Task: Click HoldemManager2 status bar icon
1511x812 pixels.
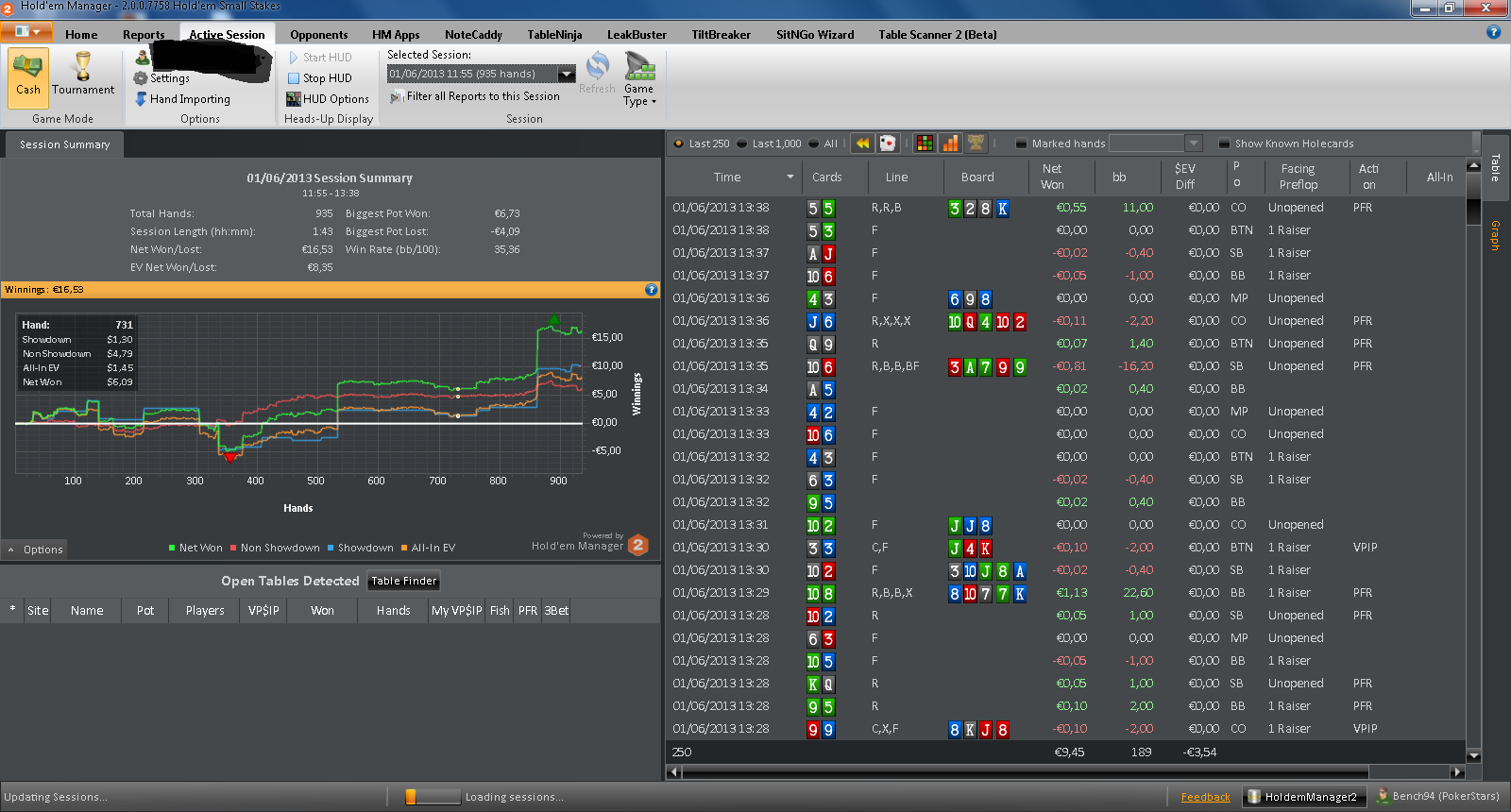Action: pyautogui.click(x=1254, y=797)
